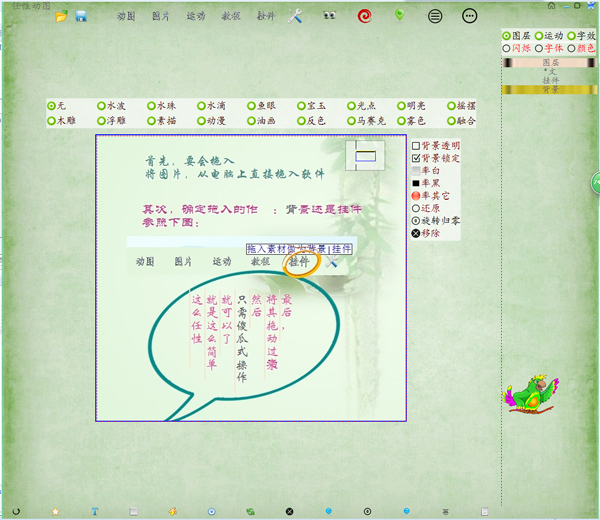Image resolution: width=600 pixels, height=520 pixels.
Task: Click the open folder icon in the toolbar
Action: (x=61, y=17)
